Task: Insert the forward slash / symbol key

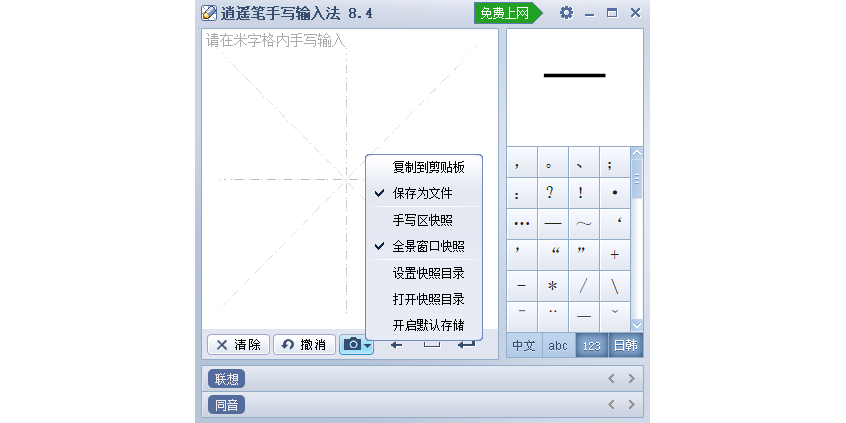Action: pos(584,286)
